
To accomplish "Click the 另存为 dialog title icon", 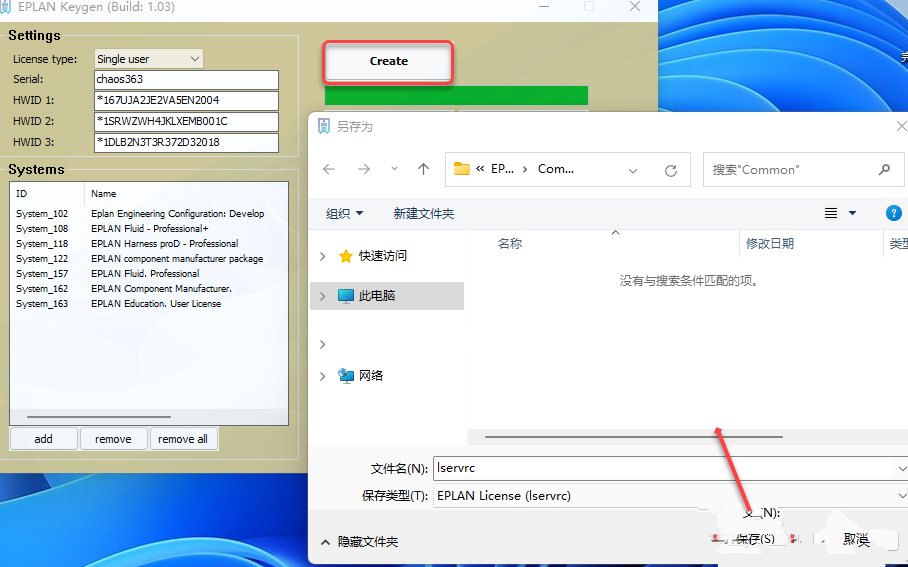I will pos(324,126).
